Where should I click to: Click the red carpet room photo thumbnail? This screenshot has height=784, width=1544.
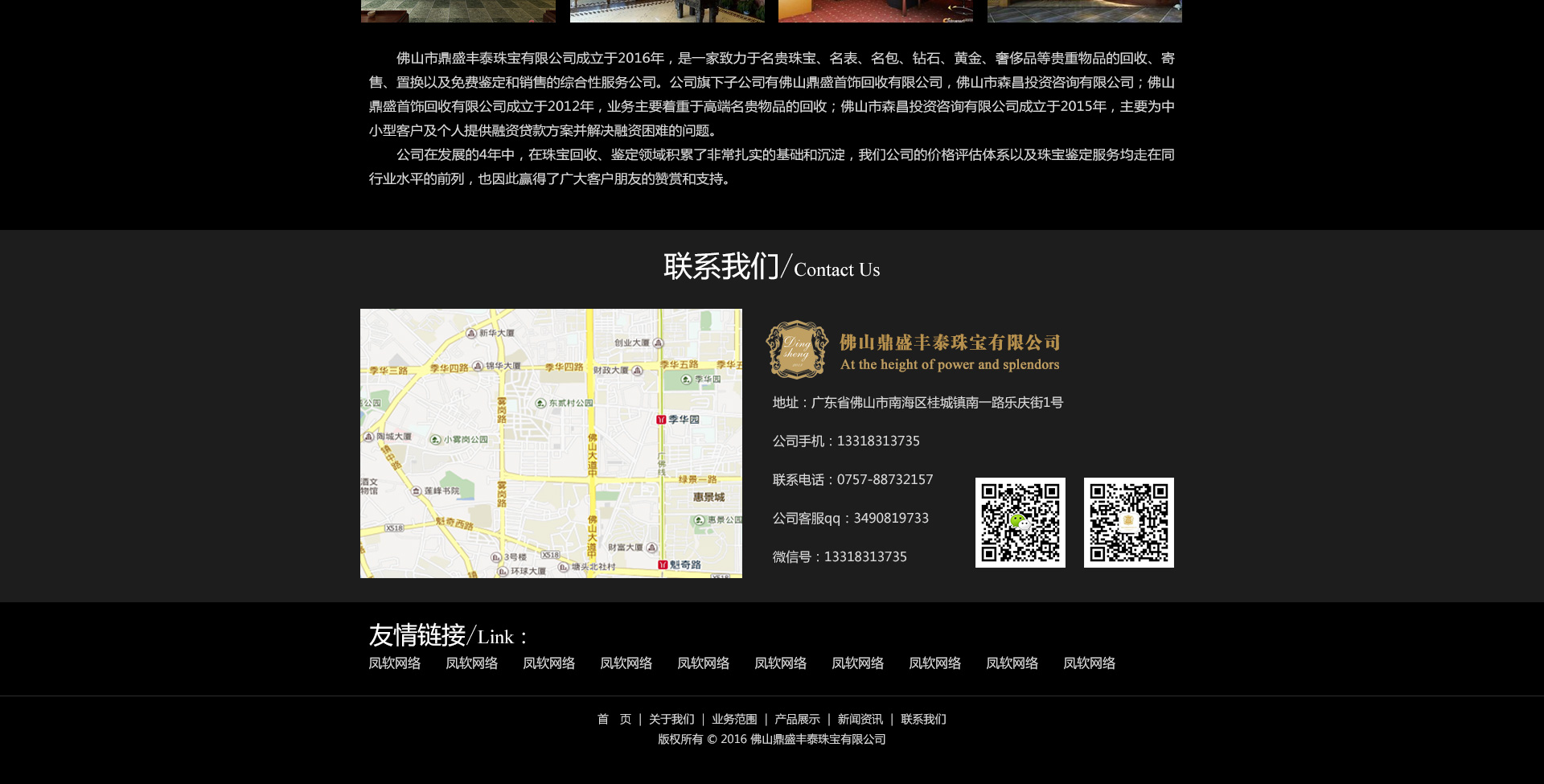pos(875,10)
